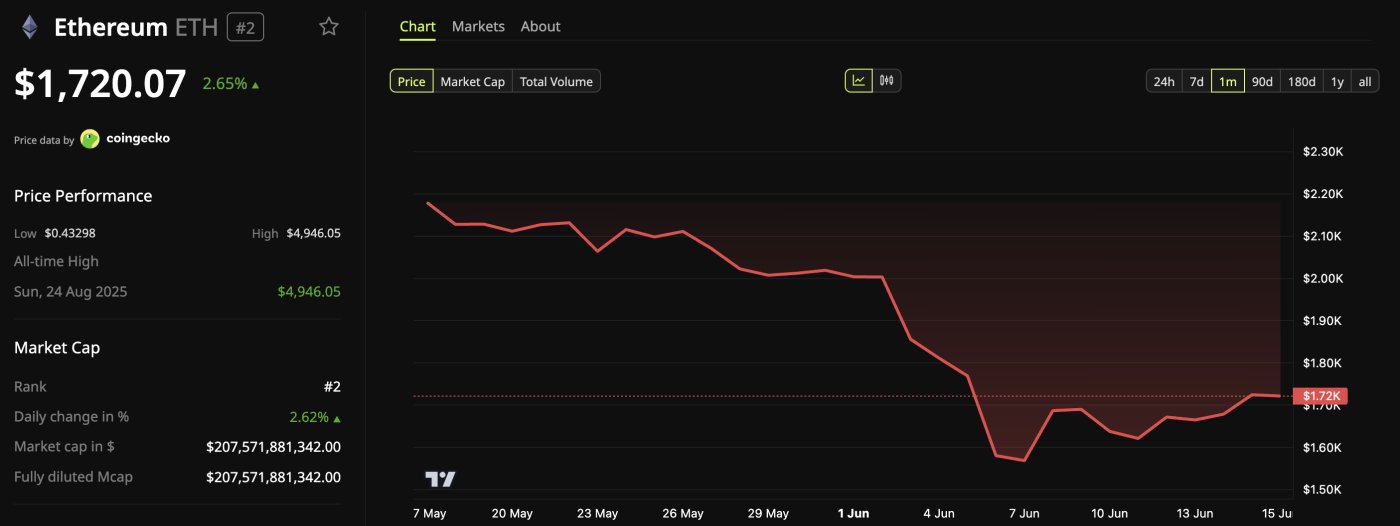Click the $1.72K current price marker
This screenshot has width=1400, height=526.
click(x=1320, y=396)
